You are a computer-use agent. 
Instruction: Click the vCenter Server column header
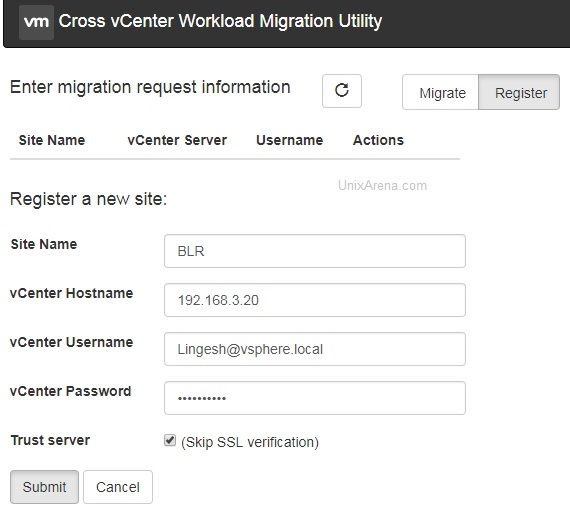177,140
